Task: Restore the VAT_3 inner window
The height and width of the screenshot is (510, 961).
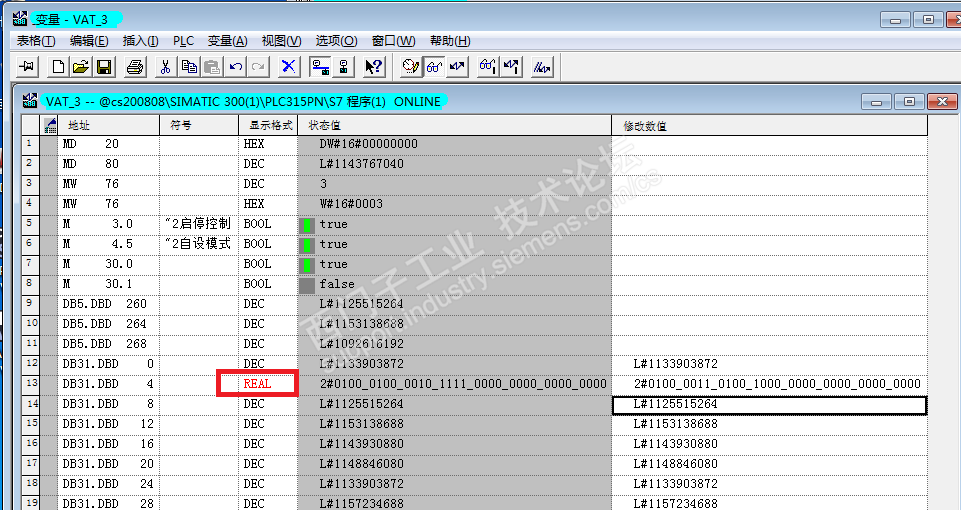Action: click(910, 102)
